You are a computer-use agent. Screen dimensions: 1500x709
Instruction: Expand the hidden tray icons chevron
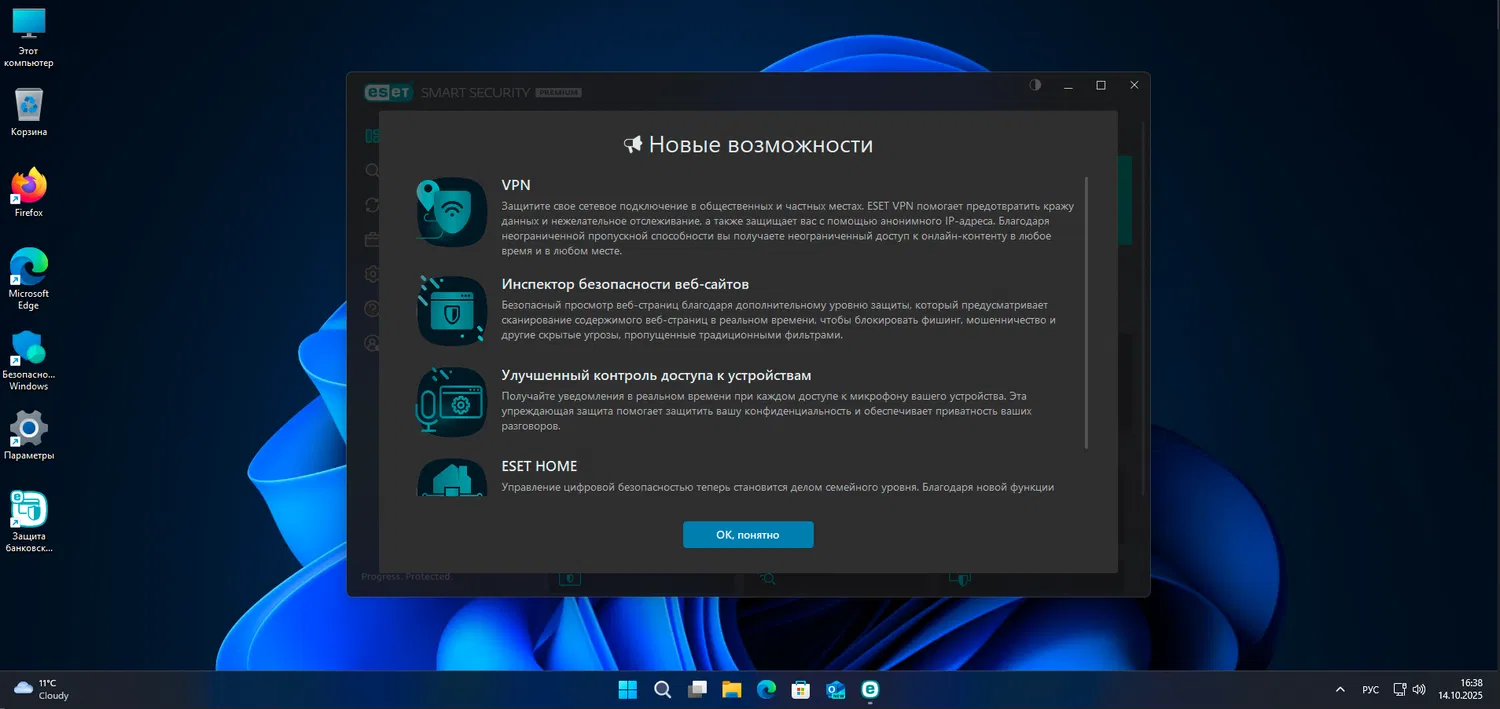pyautogui.click(x=1340, y=690)
